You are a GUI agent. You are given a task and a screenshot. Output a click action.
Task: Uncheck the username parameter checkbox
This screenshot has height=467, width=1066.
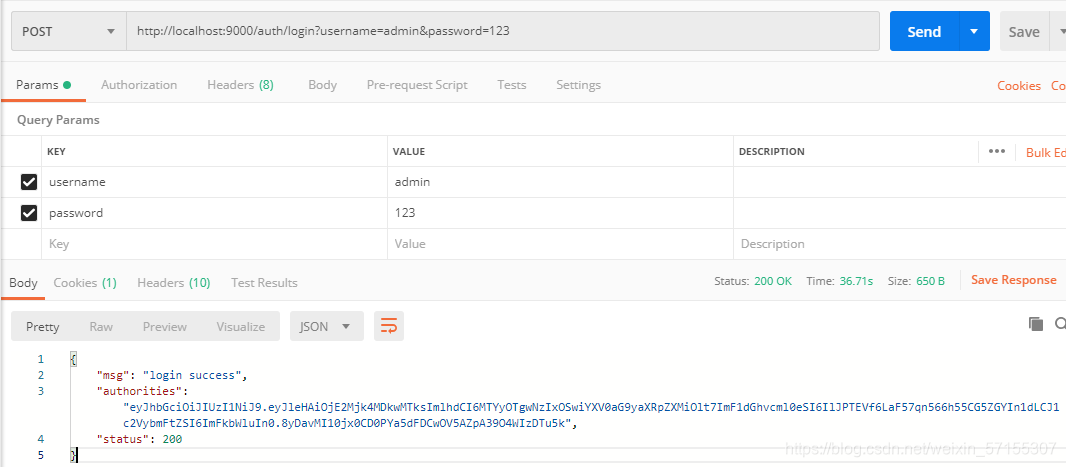click(29, 182)
